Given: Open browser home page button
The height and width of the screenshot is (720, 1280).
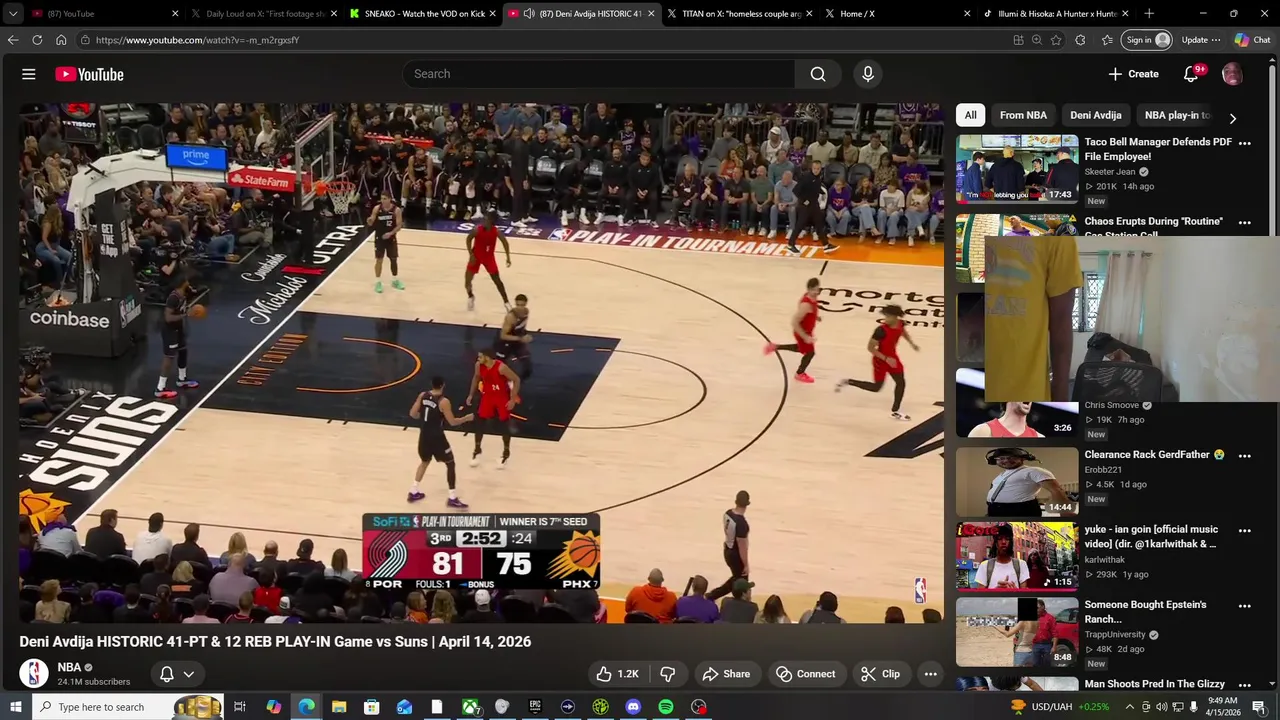Looking at the screenshot, I should tap(61, 40).
